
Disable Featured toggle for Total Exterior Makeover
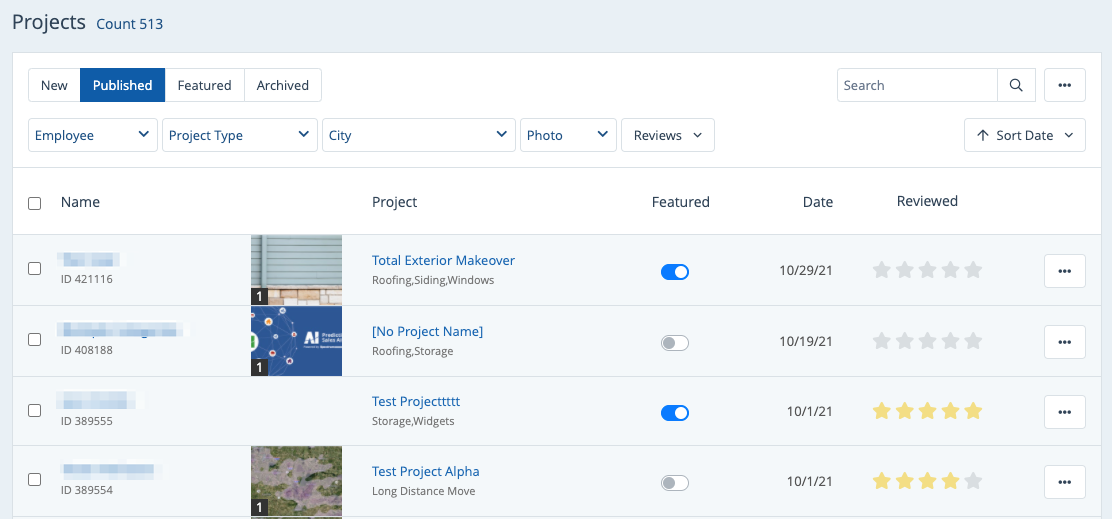675,272
